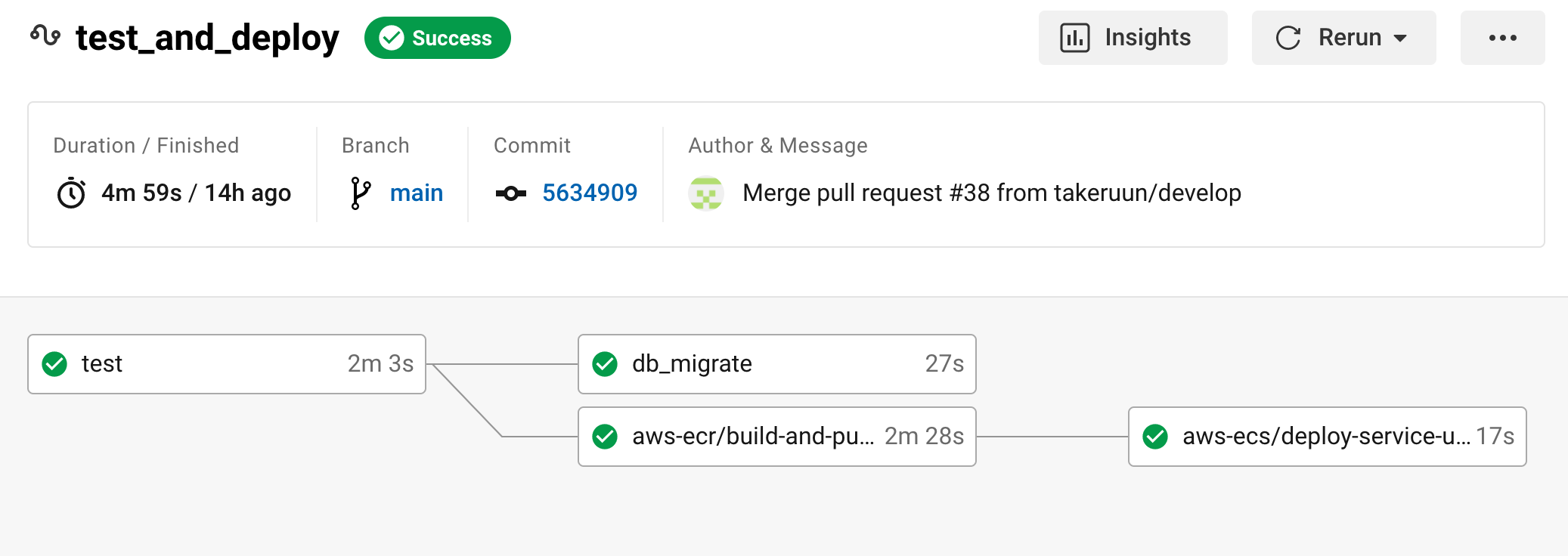
Task: Open the db_migrate job
Action: pyautogui.click(x=776, y=364)
